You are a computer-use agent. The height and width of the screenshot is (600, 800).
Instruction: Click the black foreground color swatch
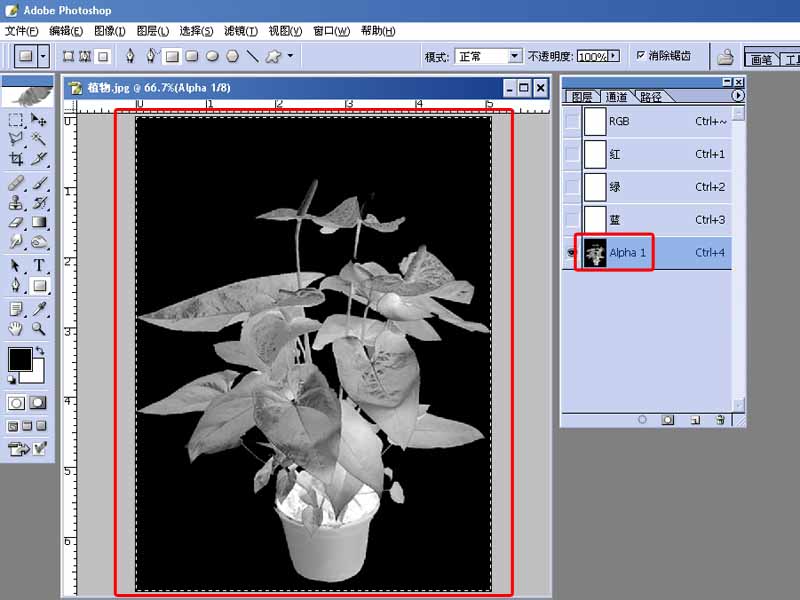click(20, 359)
